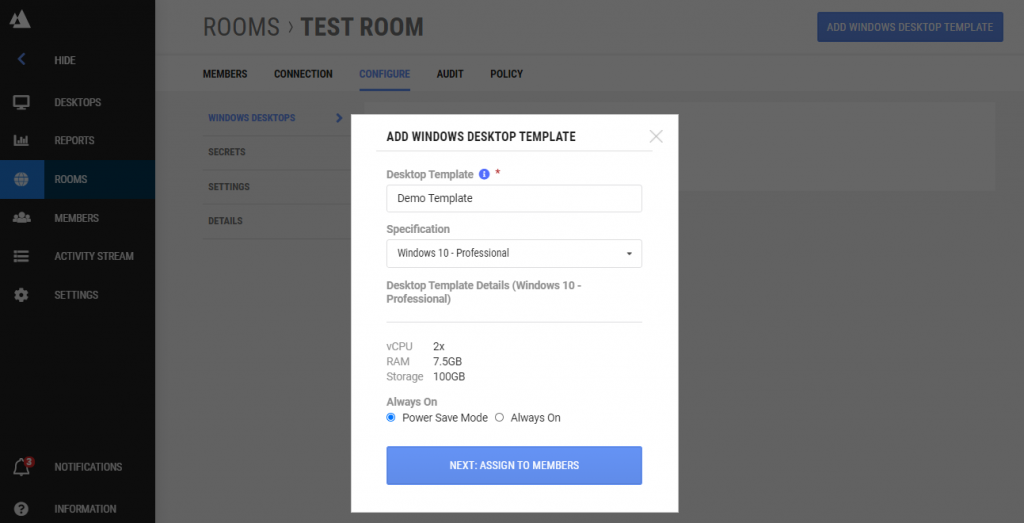Switch to the Members tab
The width and height of the screenshot is (1024, 523).
point(225,74)
